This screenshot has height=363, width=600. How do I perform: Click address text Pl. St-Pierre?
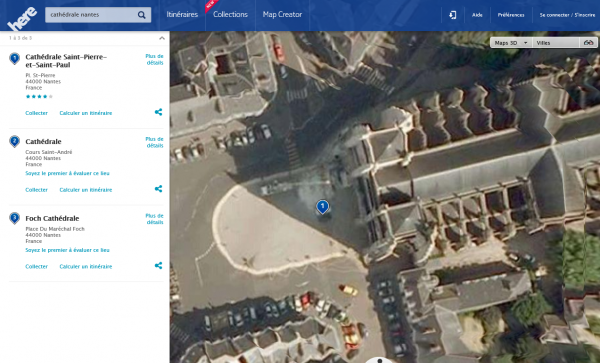(x=40, y=75)
